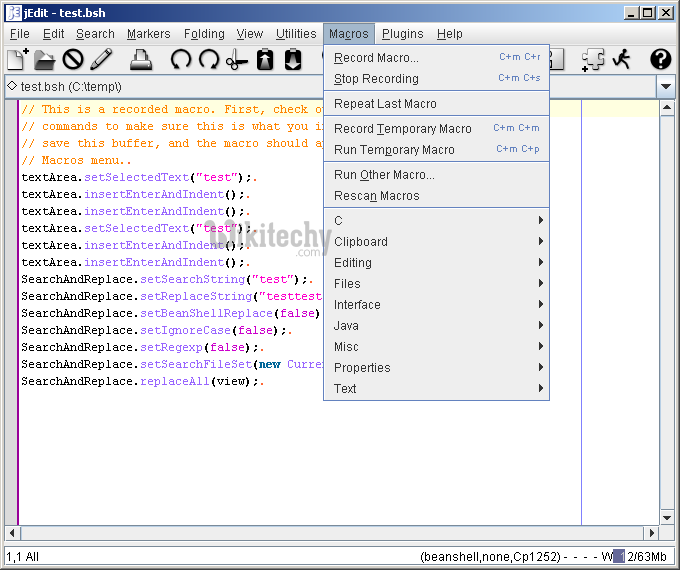Viewport: 680px width, 570px height.
Task: Select Rescan Macros entry
Action: pos(437,196)
